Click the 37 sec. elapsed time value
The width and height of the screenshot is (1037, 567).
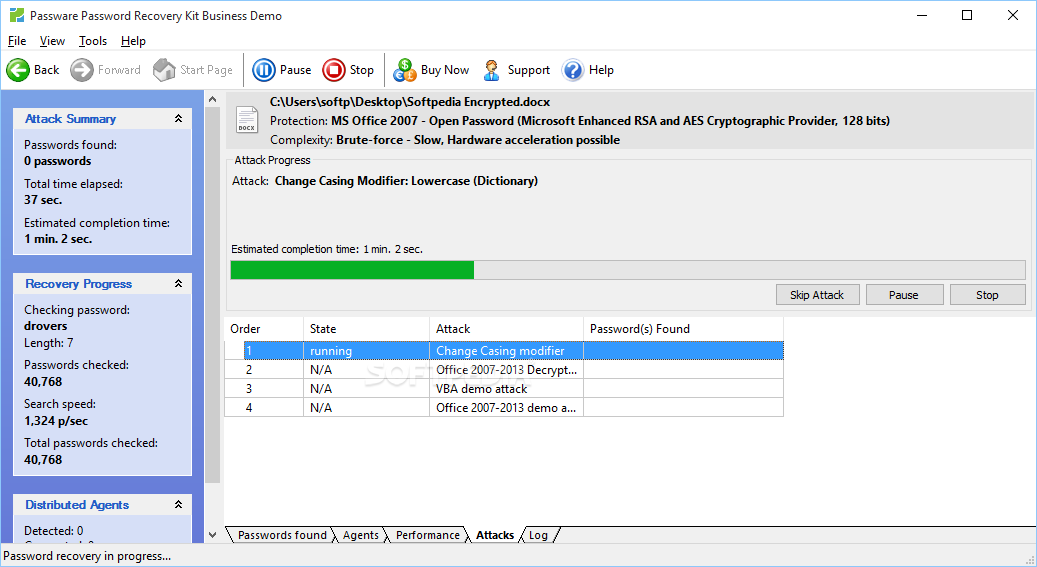(x=43, y=200)
